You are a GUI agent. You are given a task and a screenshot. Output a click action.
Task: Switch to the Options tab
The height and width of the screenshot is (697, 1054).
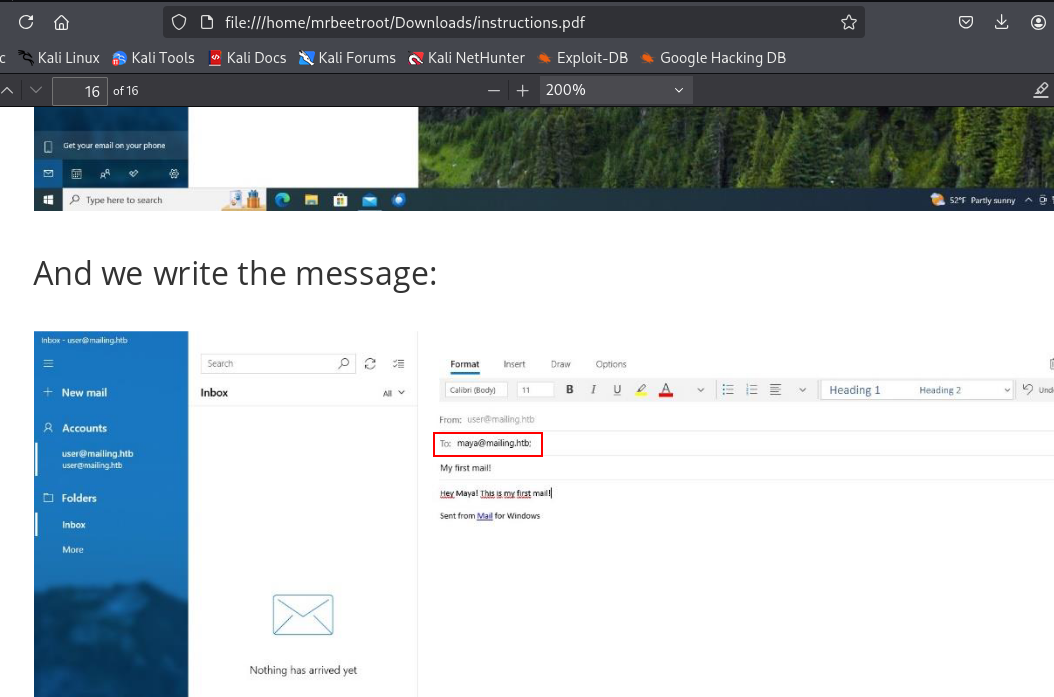[610, 364]
